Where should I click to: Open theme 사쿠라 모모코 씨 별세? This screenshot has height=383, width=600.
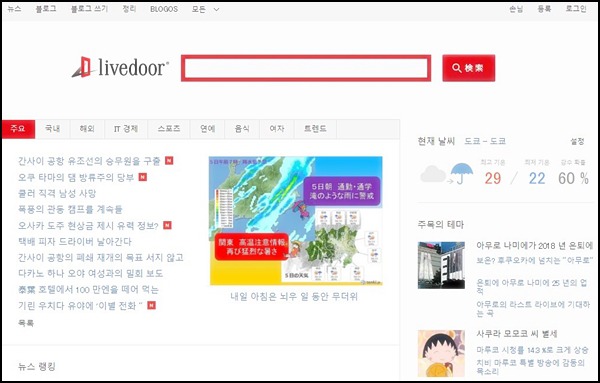[517, 334]
